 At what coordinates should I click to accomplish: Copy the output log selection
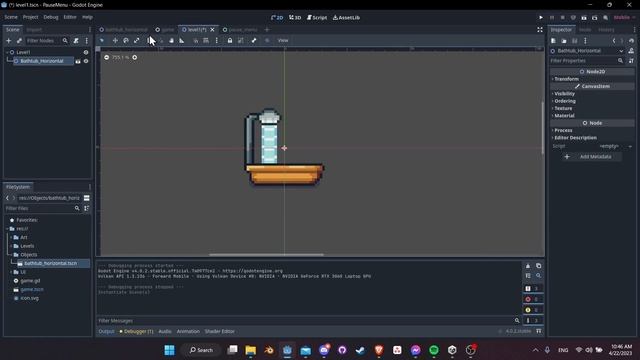[x=538, y=266]
